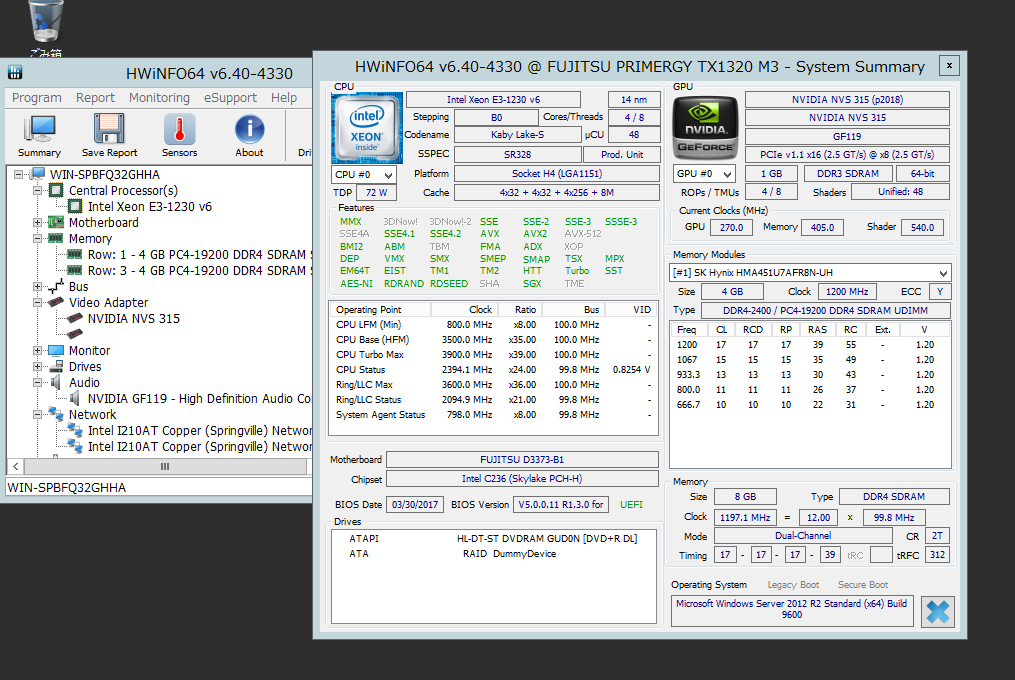Open the Program menu
This screenshot has height=680, width=1015.
(36, 98)
